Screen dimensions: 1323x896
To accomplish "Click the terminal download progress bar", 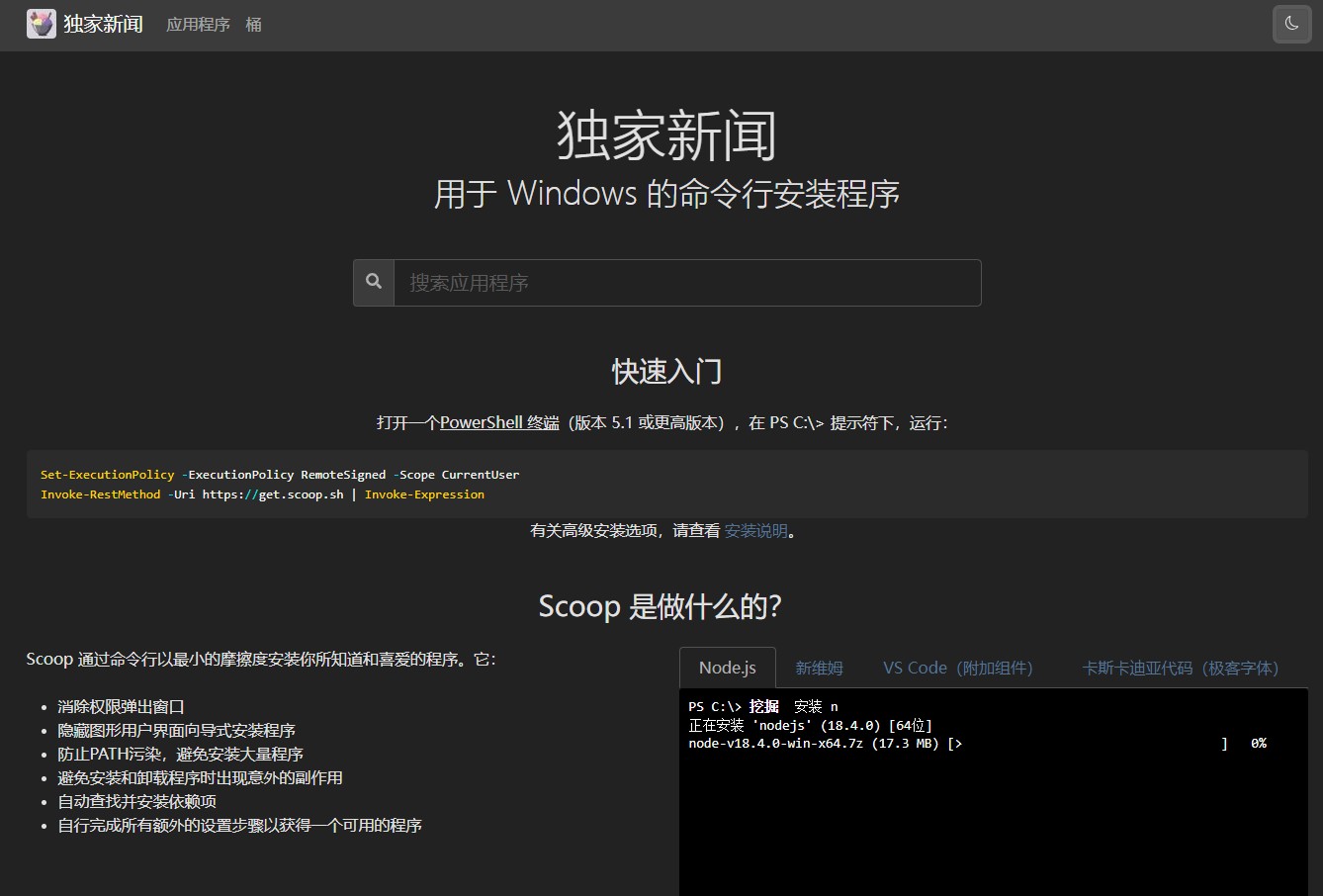I will click(x=1088, y=744).
